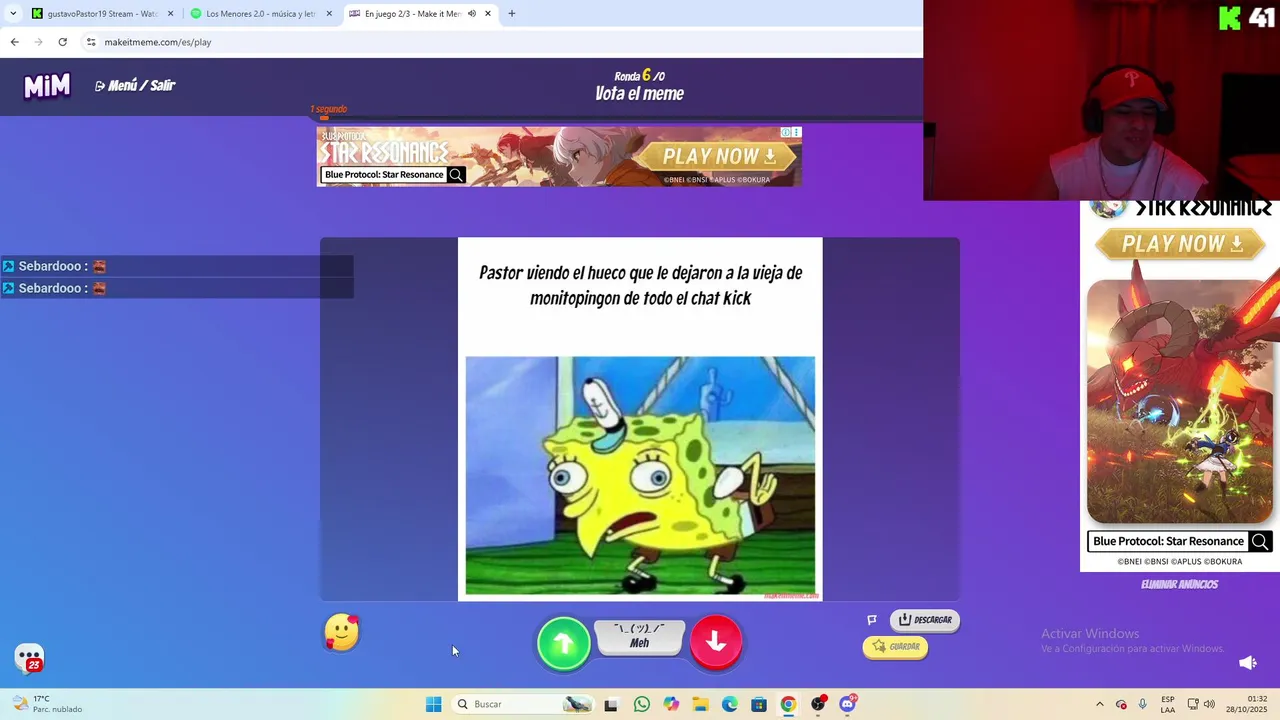Click the MiM logo
The image size is (1280, 720).
point(47,86)
